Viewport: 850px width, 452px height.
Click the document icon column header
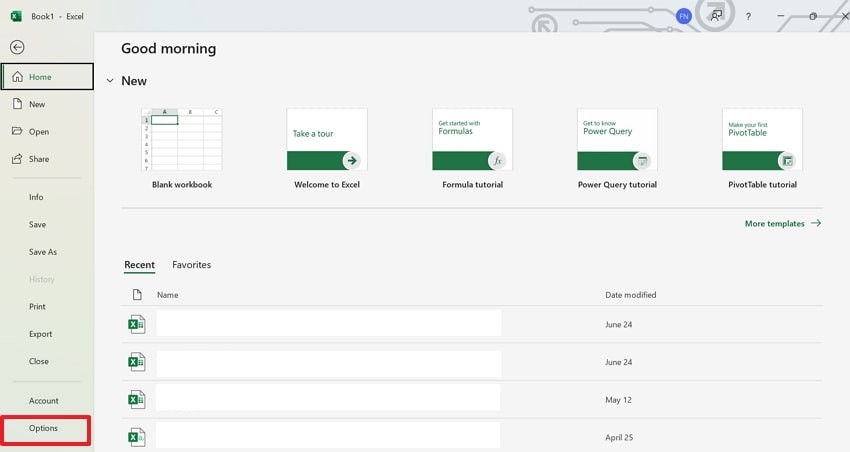[x=137, y=295]
